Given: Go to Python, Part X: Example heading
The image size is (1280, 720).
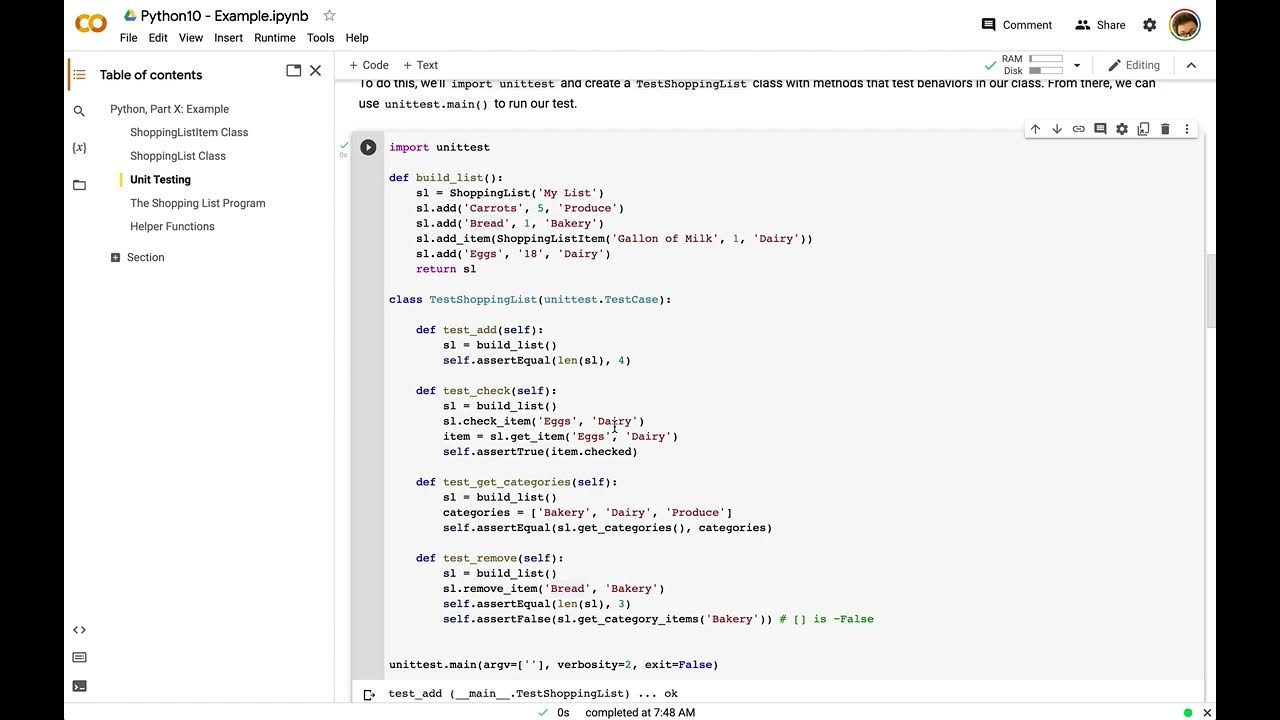Looking at the screenshot, I should click(169, 109).
